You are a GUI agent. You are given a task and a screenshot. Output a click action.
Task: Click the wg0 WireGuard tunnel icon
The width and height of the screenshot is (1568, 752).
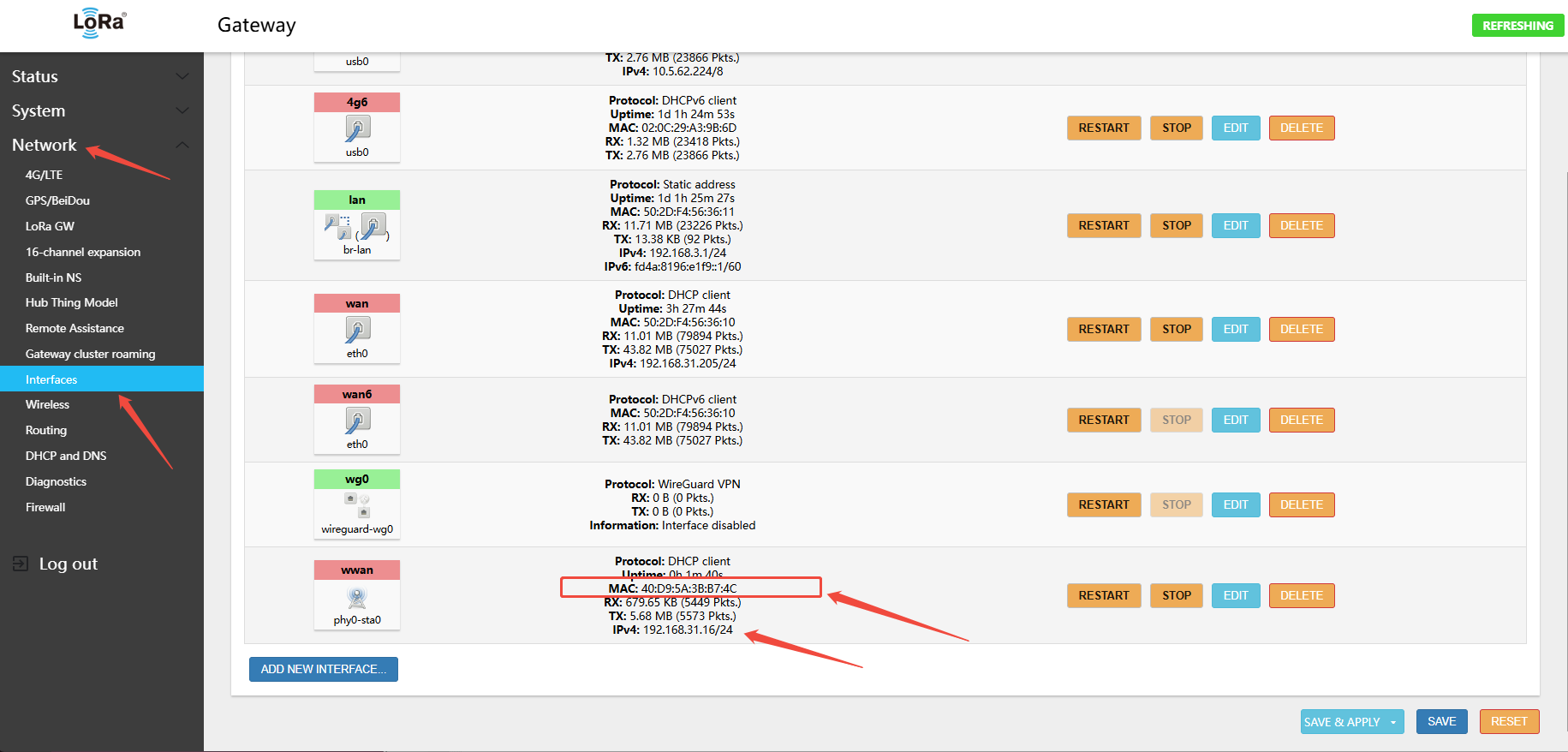pos(357,505)
